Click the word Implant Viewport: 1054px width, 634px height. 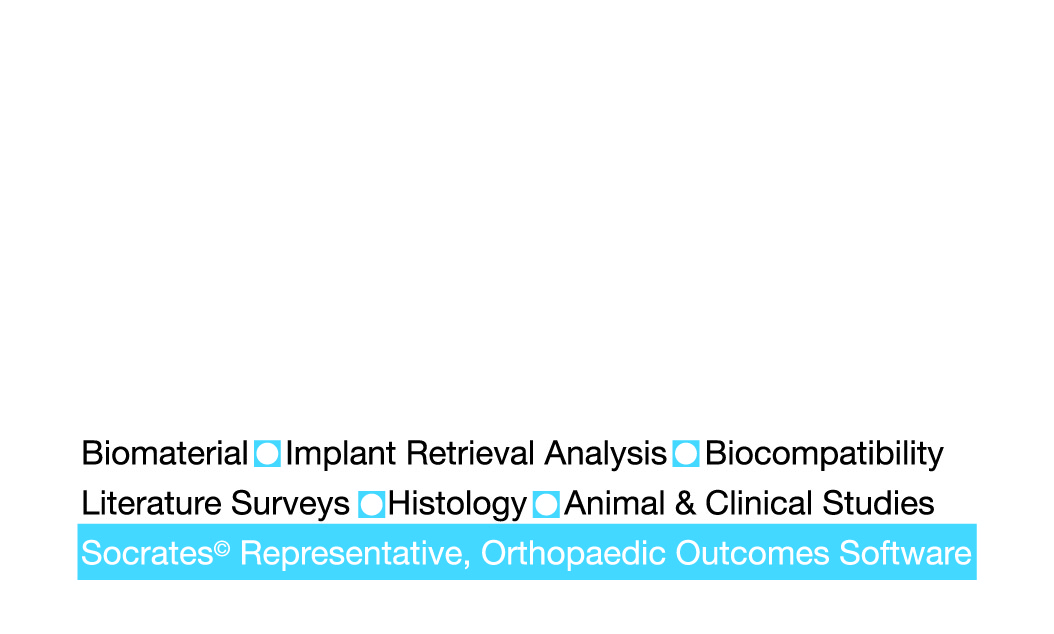pos(341,455)
